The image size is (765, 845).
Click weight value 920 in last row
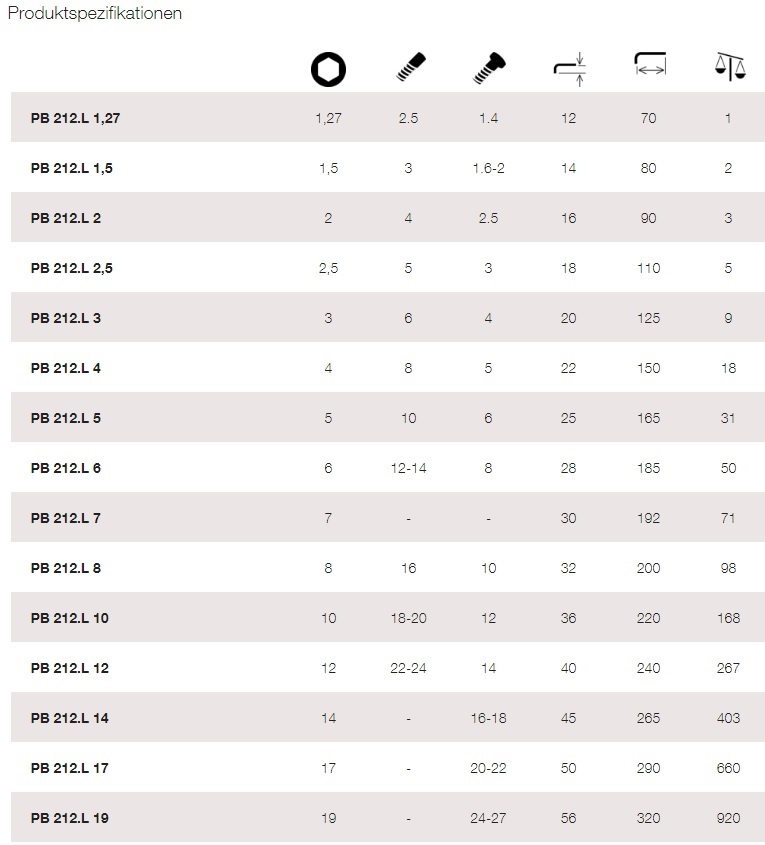pos(728,818)
